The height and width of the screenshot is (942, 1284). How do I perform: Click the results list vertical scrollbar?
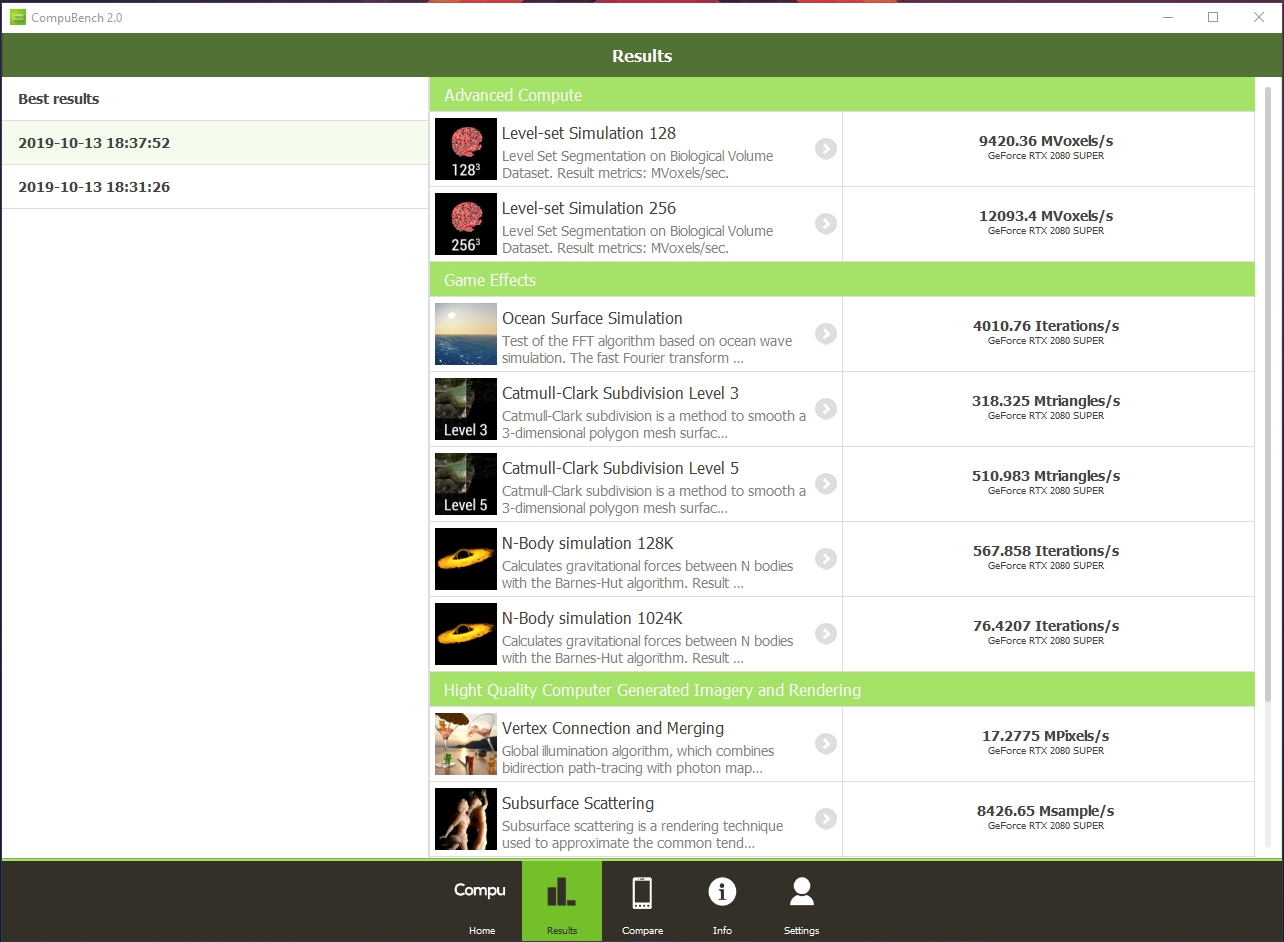pyautogui.click(x=1268, y=395)
